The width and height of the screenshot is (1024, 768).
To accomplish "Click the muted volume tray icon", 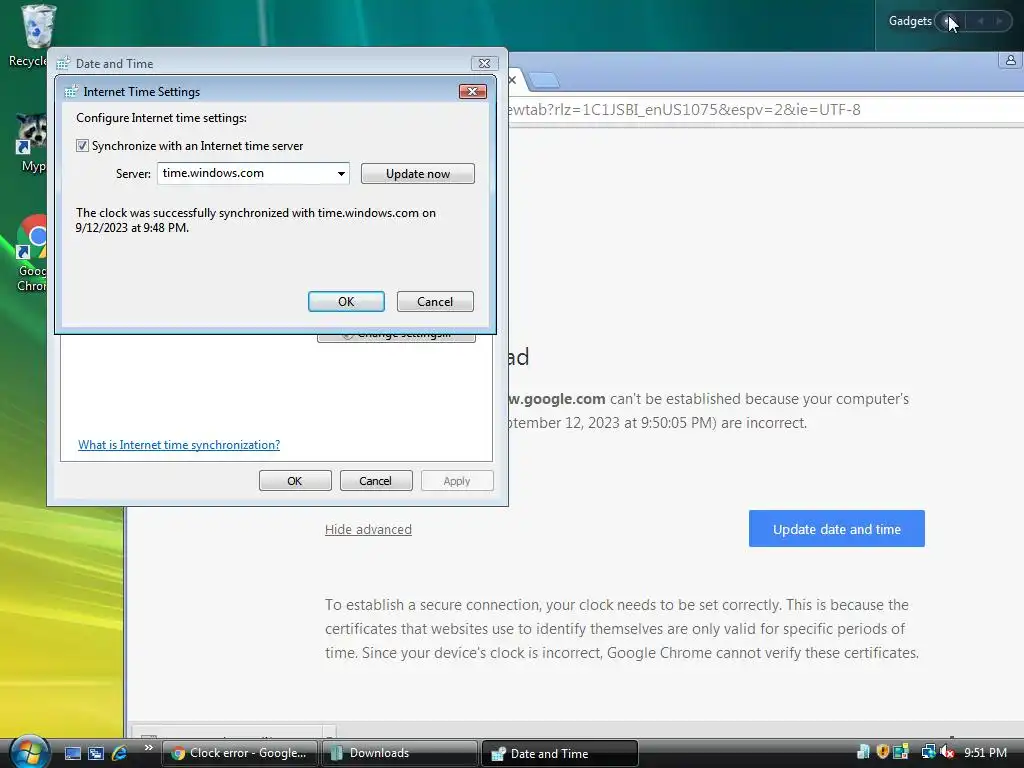I will (x=946, y=752).
